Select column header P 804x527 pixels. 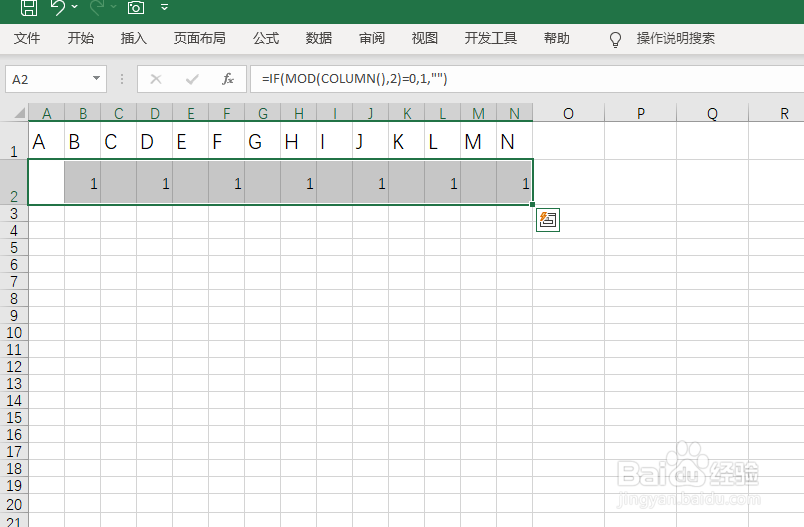coord(640,113)
